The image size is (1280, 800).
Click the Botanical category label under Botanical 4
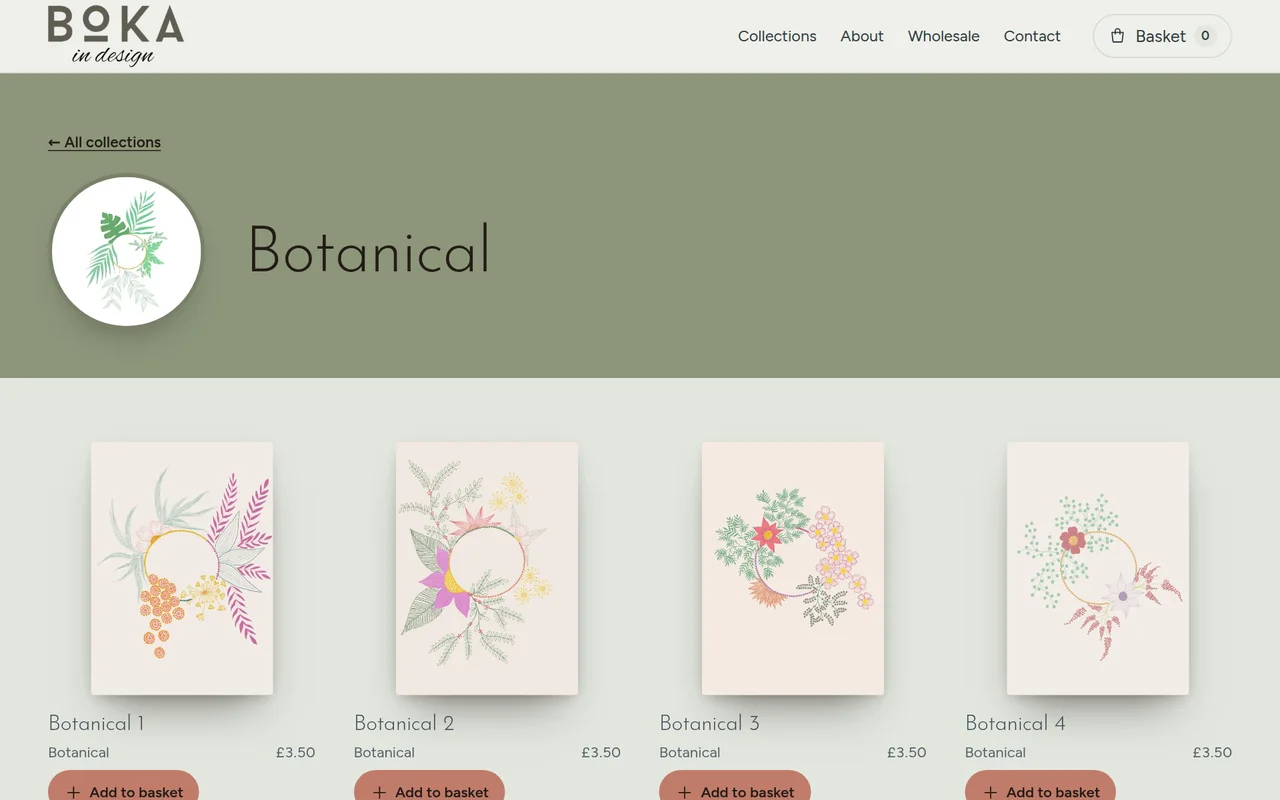point(995,752)
